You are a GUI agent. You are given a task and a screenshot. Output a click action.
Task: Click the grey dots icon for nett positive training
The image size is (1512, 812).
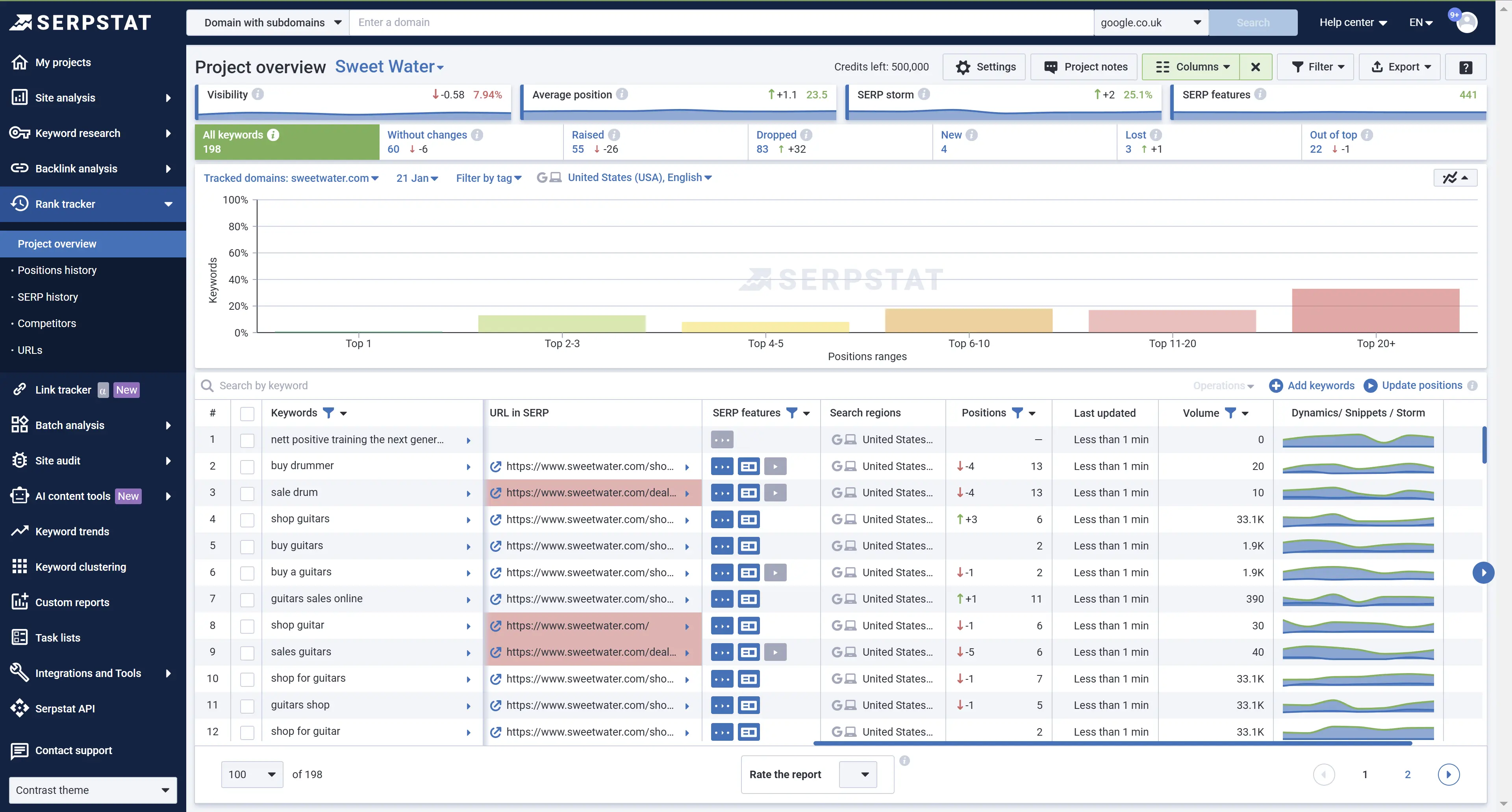(x=722, y=439)
